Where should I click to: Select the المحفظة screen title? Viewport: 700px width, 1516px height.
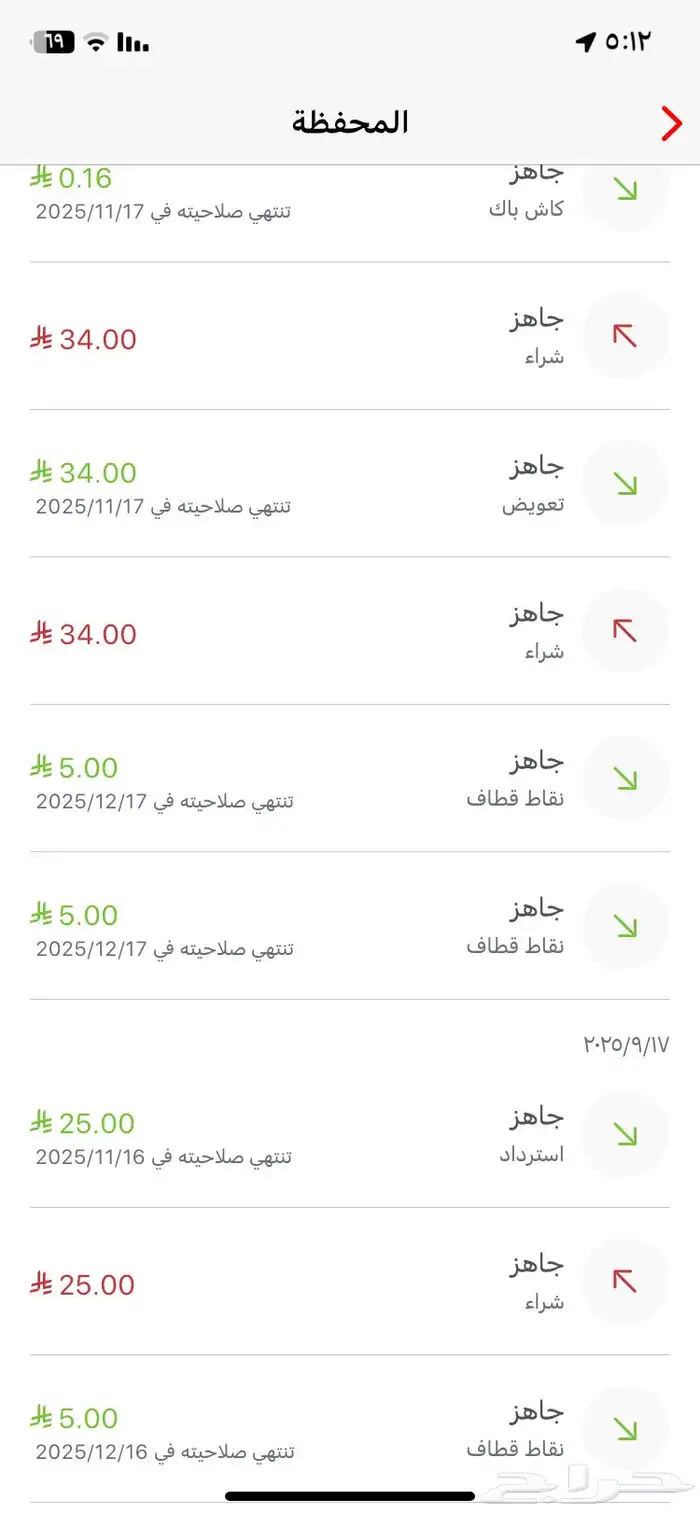tap(349, 121)
